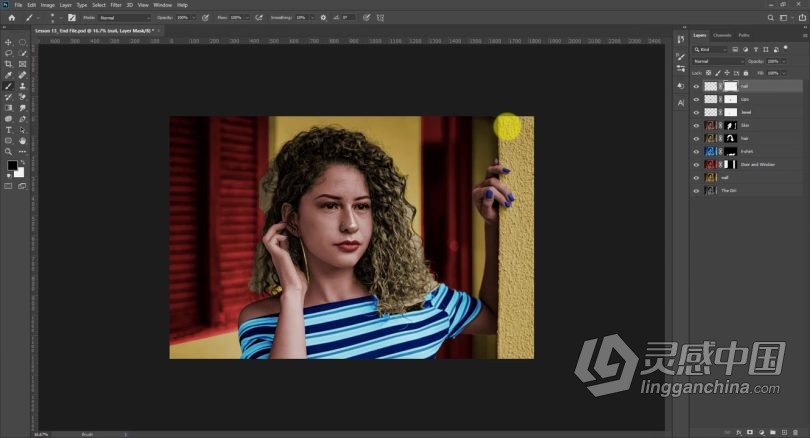Open the Window menu
Screen dimensions: 810x438
click(x=163, y=5)
